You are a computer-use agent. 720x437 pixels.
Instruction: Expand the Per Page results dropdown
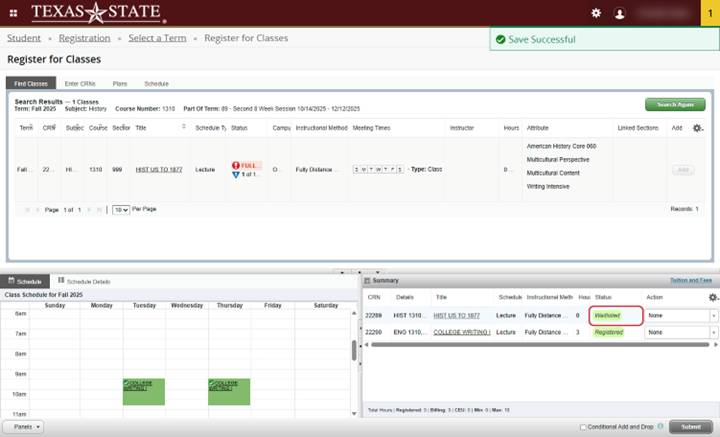tap(120, 209)
